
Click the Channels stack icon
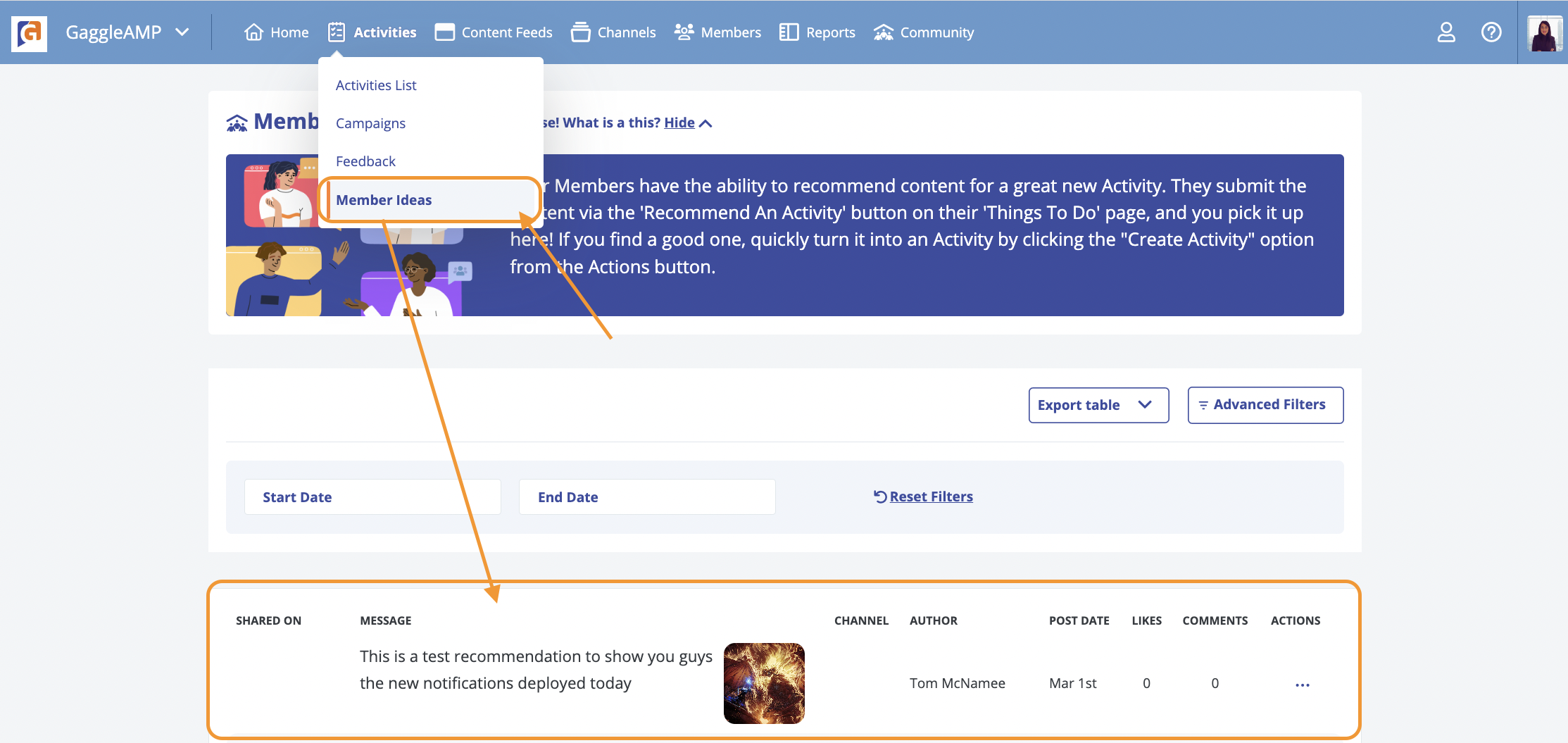[x=580, y=32]
